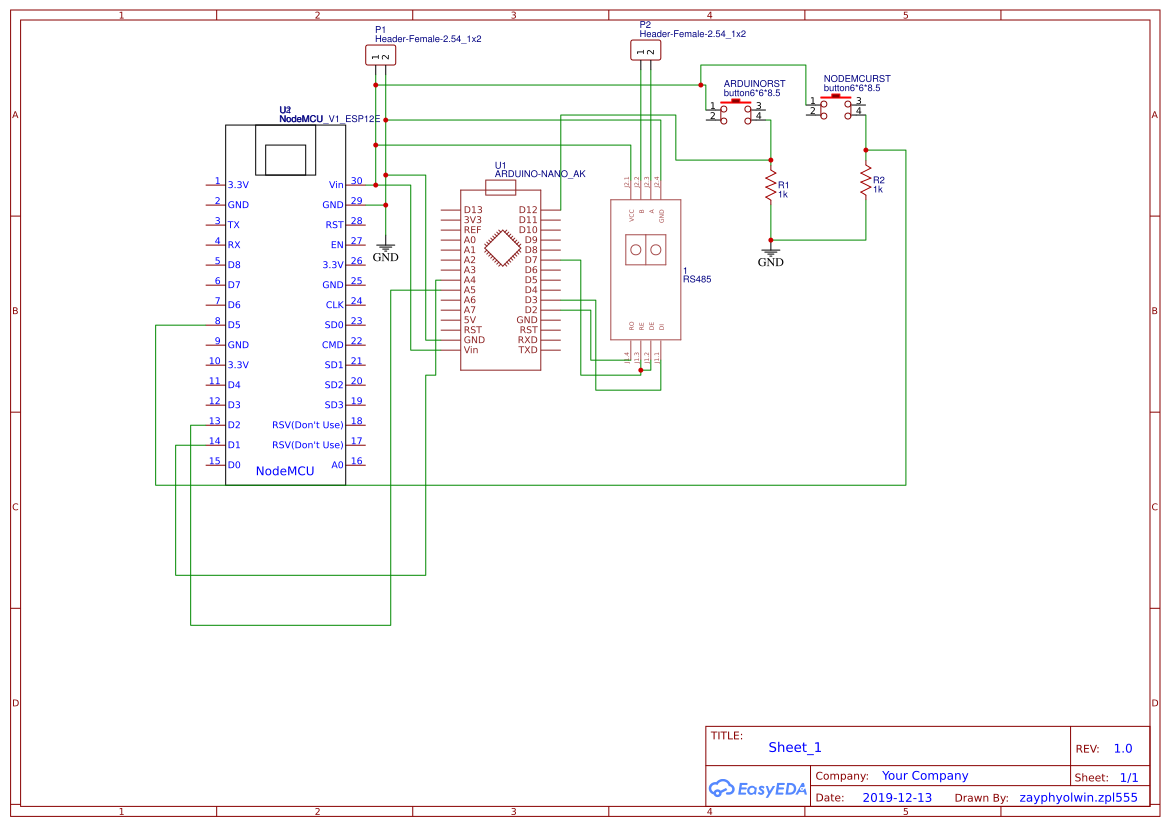Select the GND symbol below NodeMCU
This screenshot has height=827, width=1170.
tap(385, 248)
